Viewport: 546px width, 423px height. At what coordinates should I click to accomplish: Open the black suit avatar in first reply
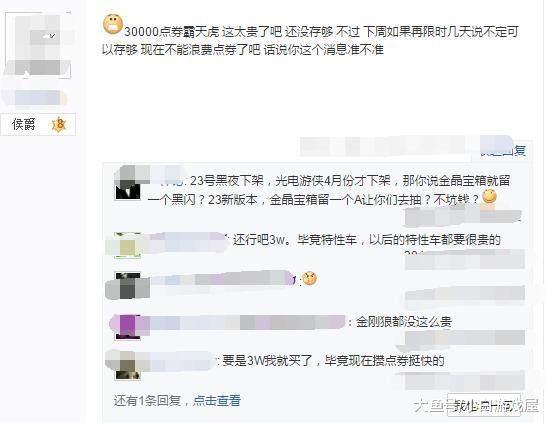coord(128,183)
